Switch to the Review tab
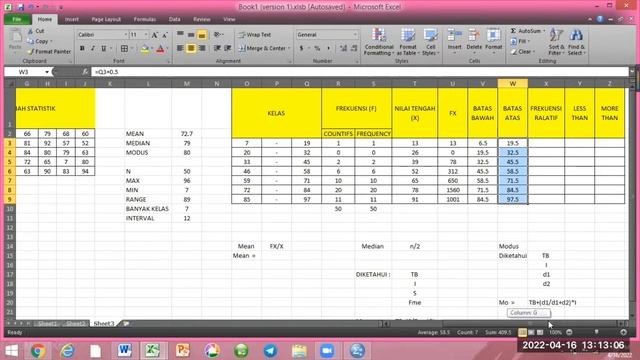This screenshot has height=360, width=640. point(202,19)
